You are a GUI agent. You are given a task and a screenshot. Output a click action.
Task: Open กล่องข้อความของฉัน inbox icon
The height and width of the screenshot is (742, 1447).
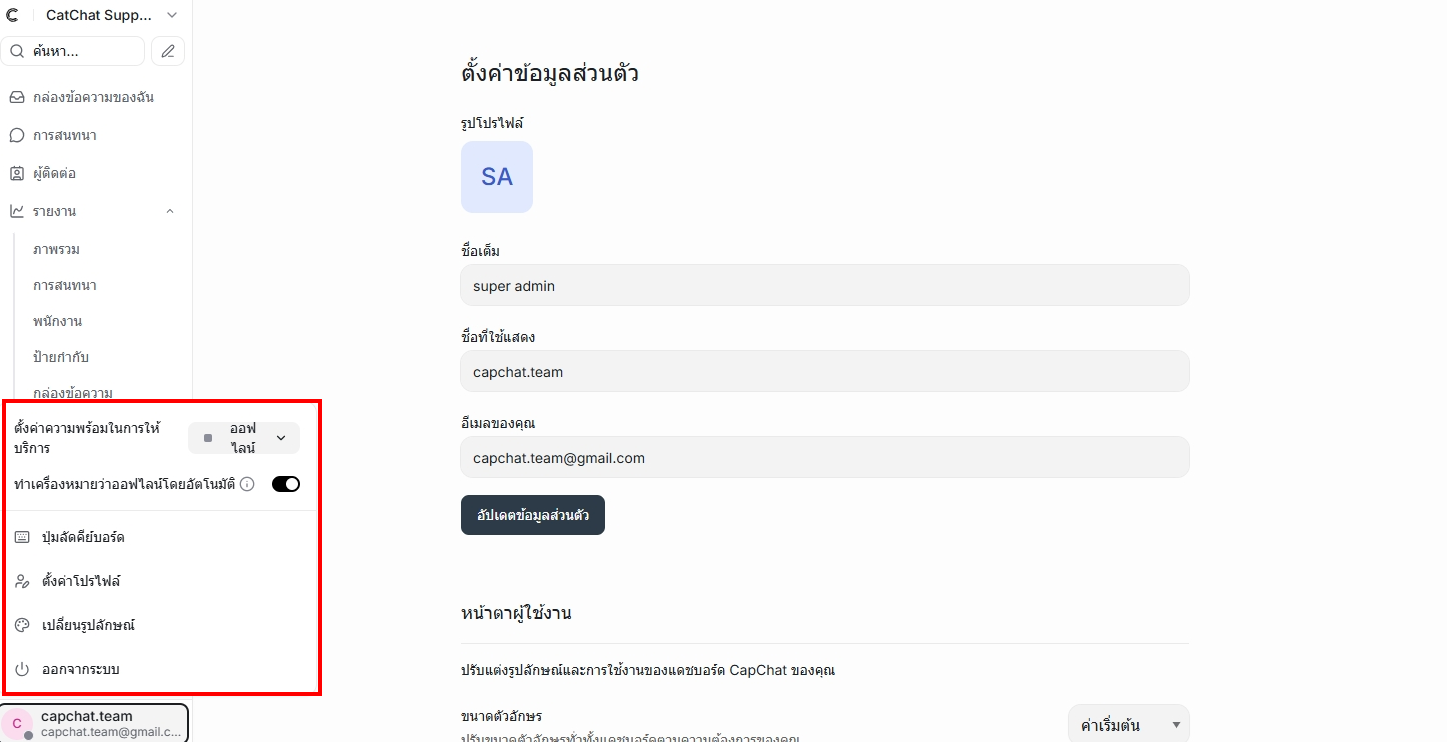[16, 96]
